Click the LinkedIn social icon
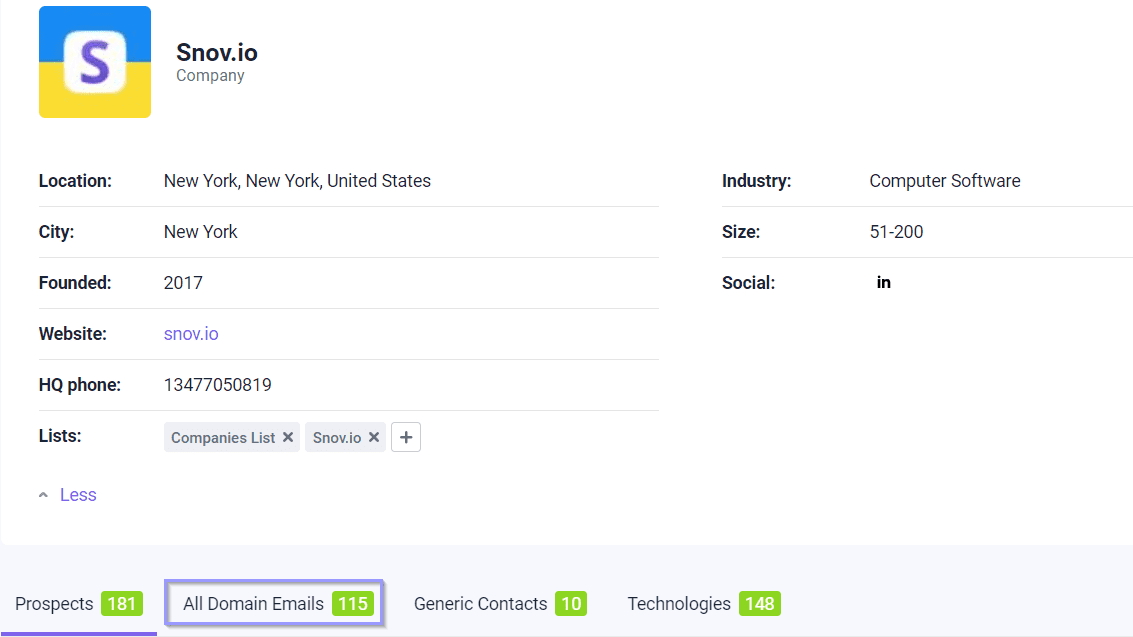Image resolution: width=1133 pixels, height=637 pixels. [883, 283]
